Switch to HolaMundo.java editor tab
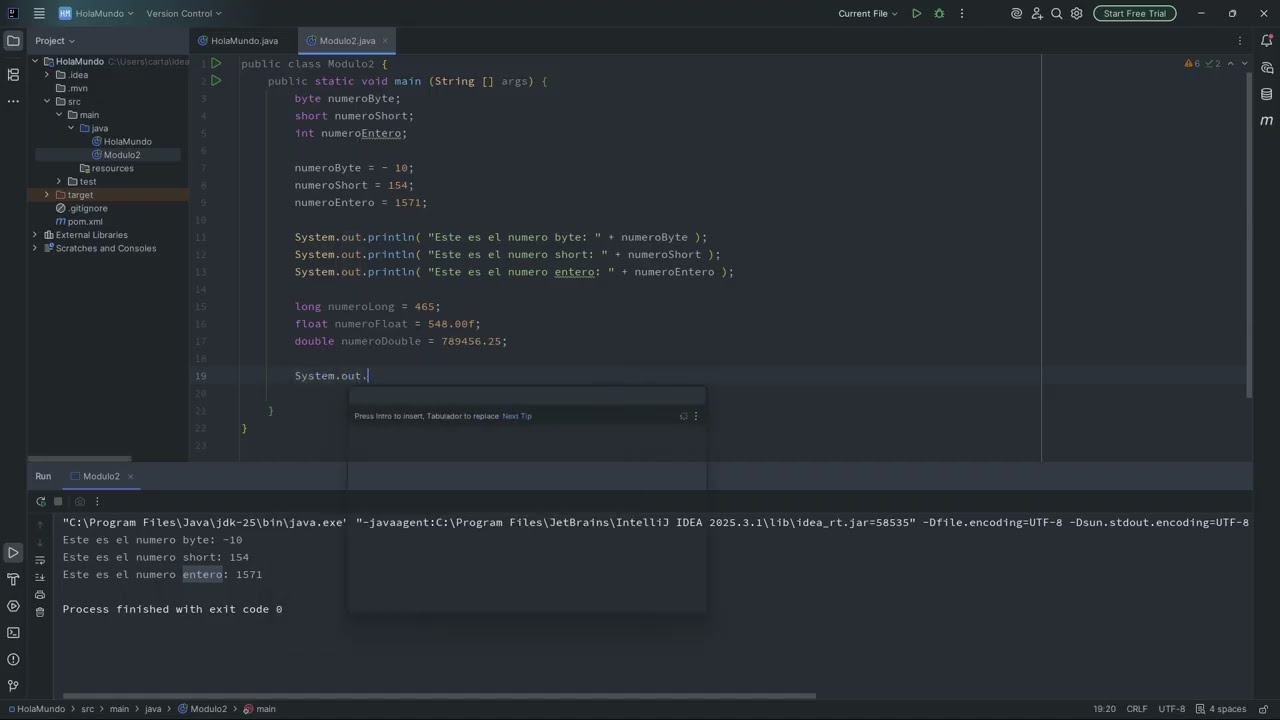This screenshot has width=1280, height=720. [244, 41]
